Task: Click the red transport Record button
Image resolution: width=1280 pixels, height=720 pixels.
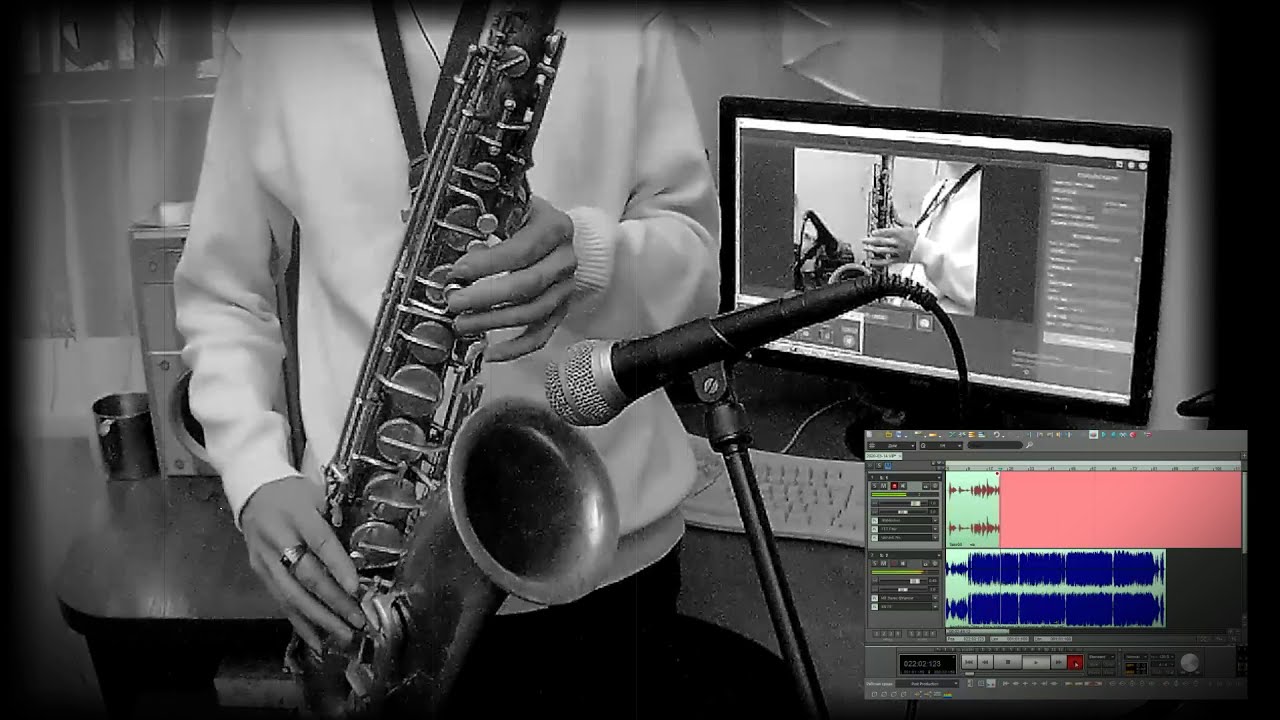Action: pyautogui.click(x=1075, y=662)
